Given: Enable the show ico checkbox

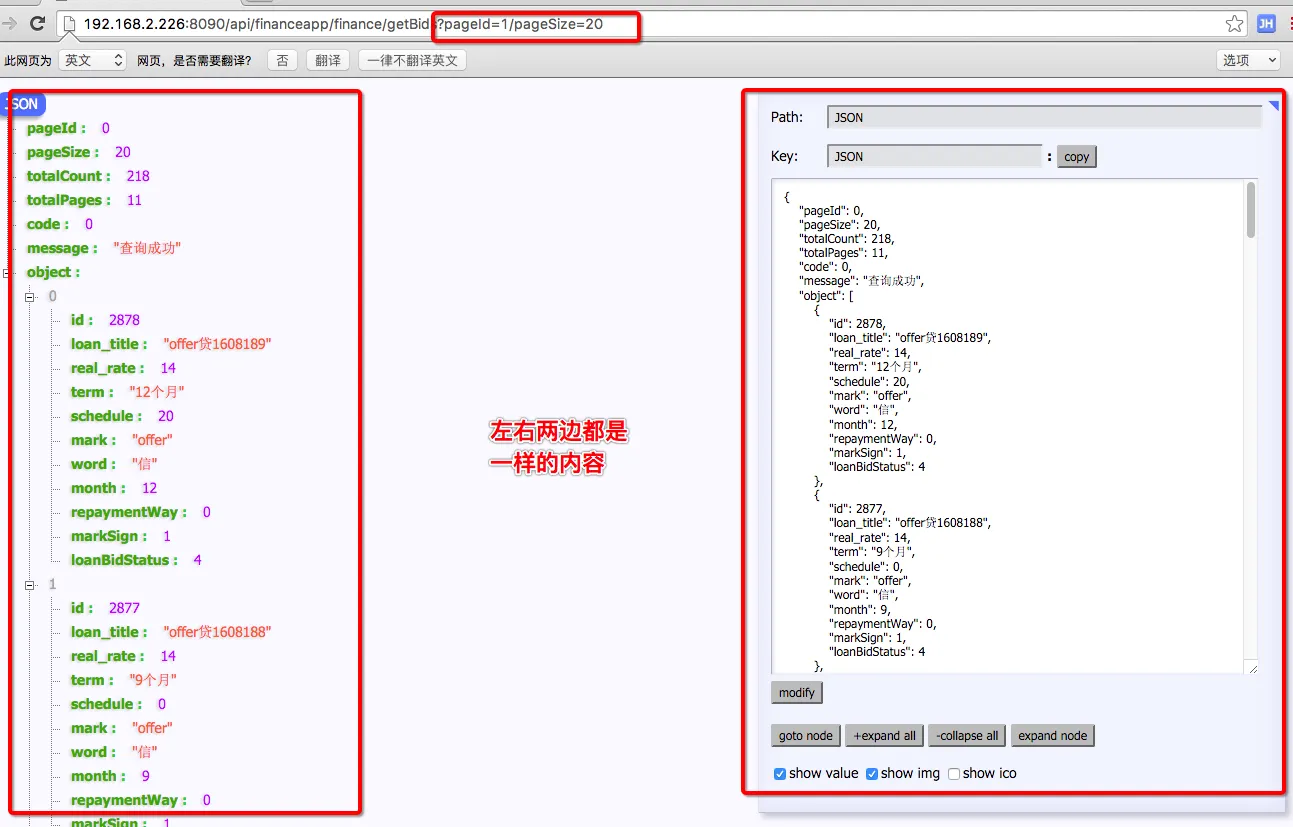Looking at the screenshot, I should pos(954,774).
